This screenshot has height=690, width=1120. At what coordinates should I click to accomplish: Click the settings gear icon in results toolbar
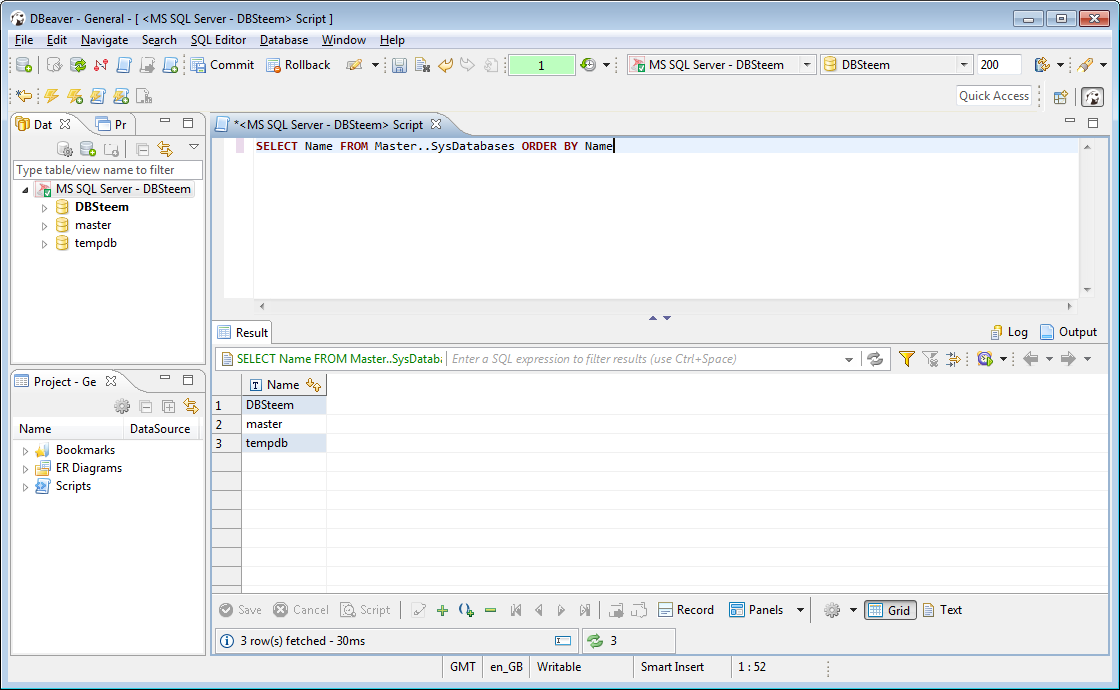[832, 610]
